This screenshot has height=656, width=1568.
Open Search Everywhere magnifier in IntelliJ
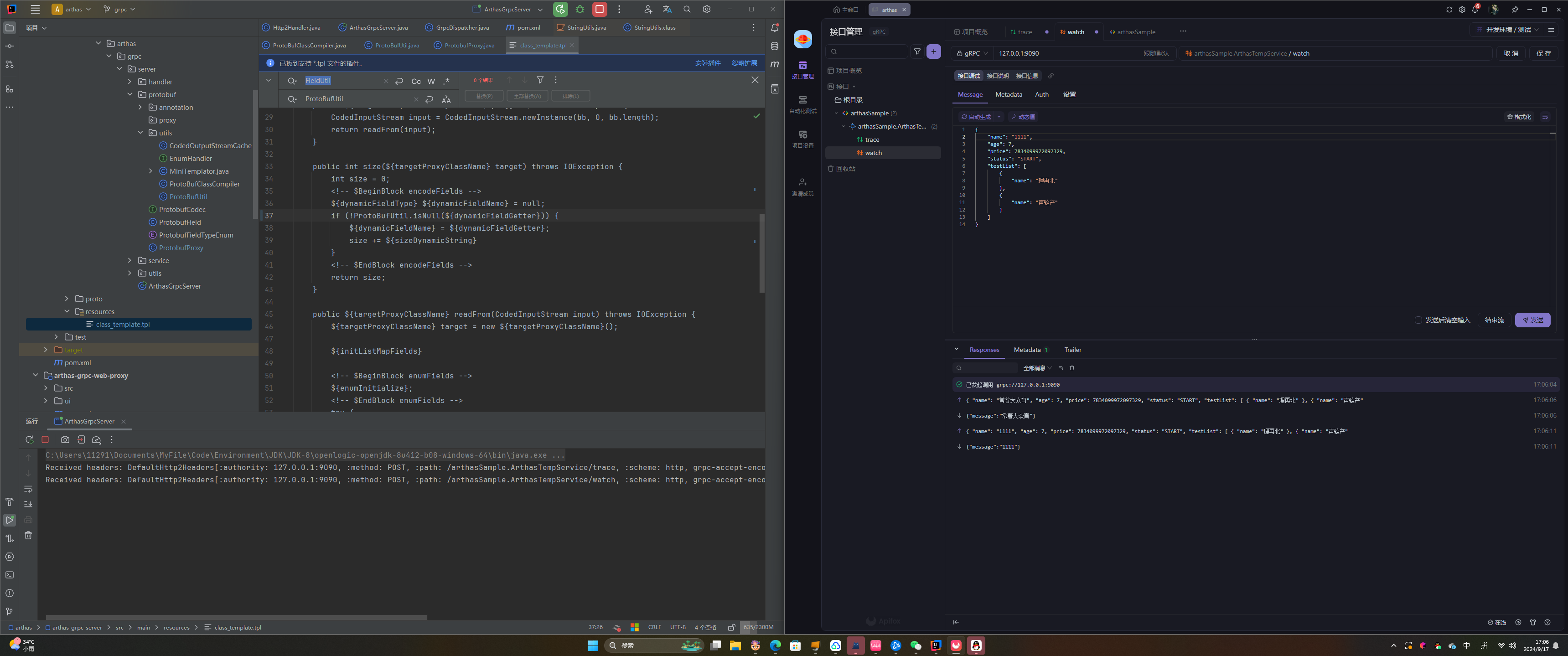(x=687, y=9)
